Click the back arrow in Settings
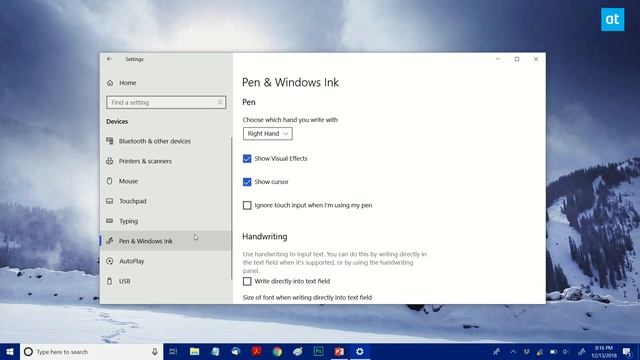The image size is (640, 360). pos(109,59)
